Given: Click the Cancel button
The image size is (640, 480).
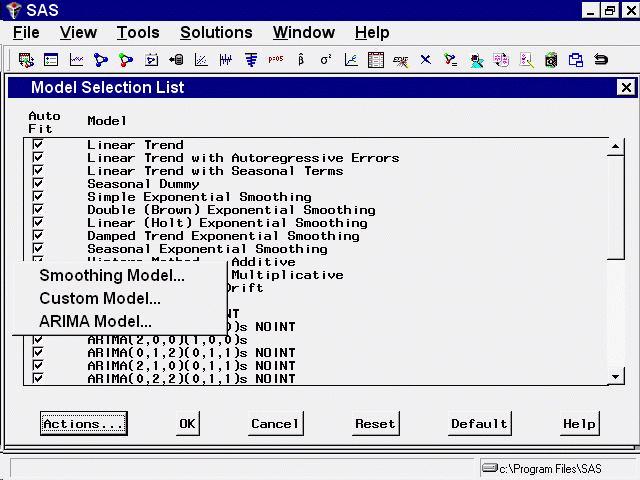Looking at the screenshot, I should click(x=276, y=424).
